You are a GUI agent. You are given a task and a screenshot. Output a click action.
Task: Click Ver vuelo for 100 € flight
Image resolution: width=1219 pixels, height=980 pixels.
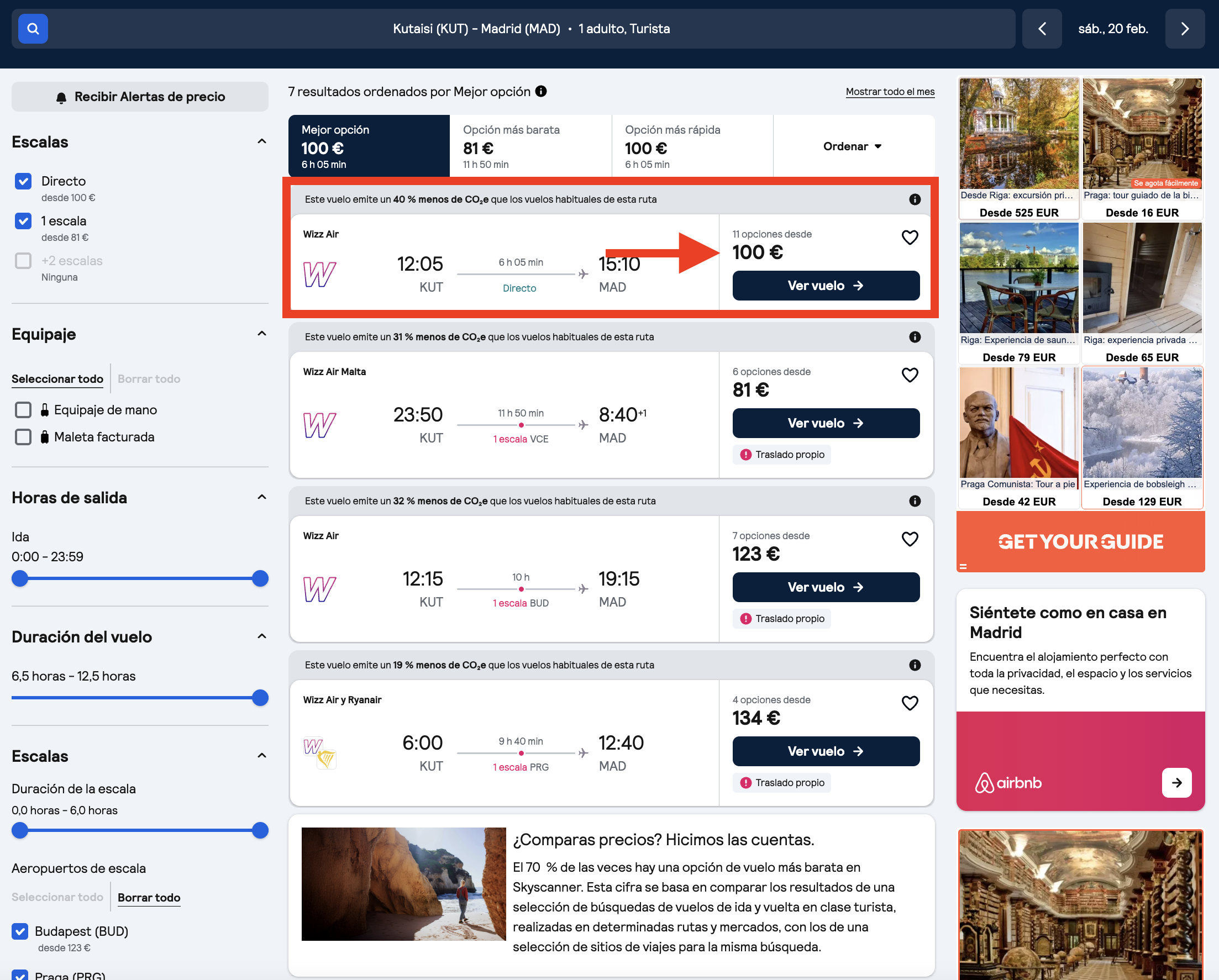[826, 286]
